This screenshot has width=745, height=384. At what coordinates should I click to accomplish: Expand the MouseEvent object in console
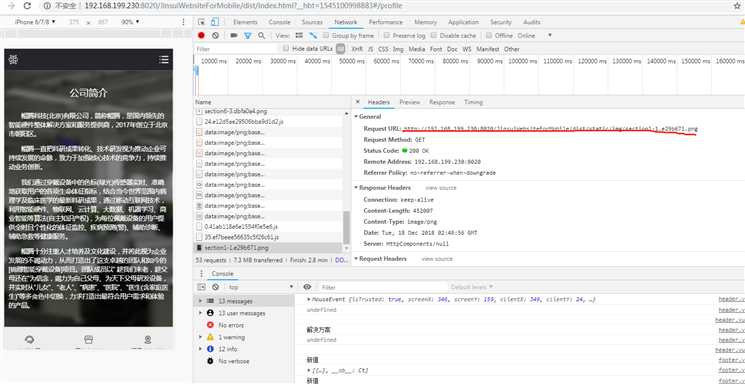[x=309, y=300]
